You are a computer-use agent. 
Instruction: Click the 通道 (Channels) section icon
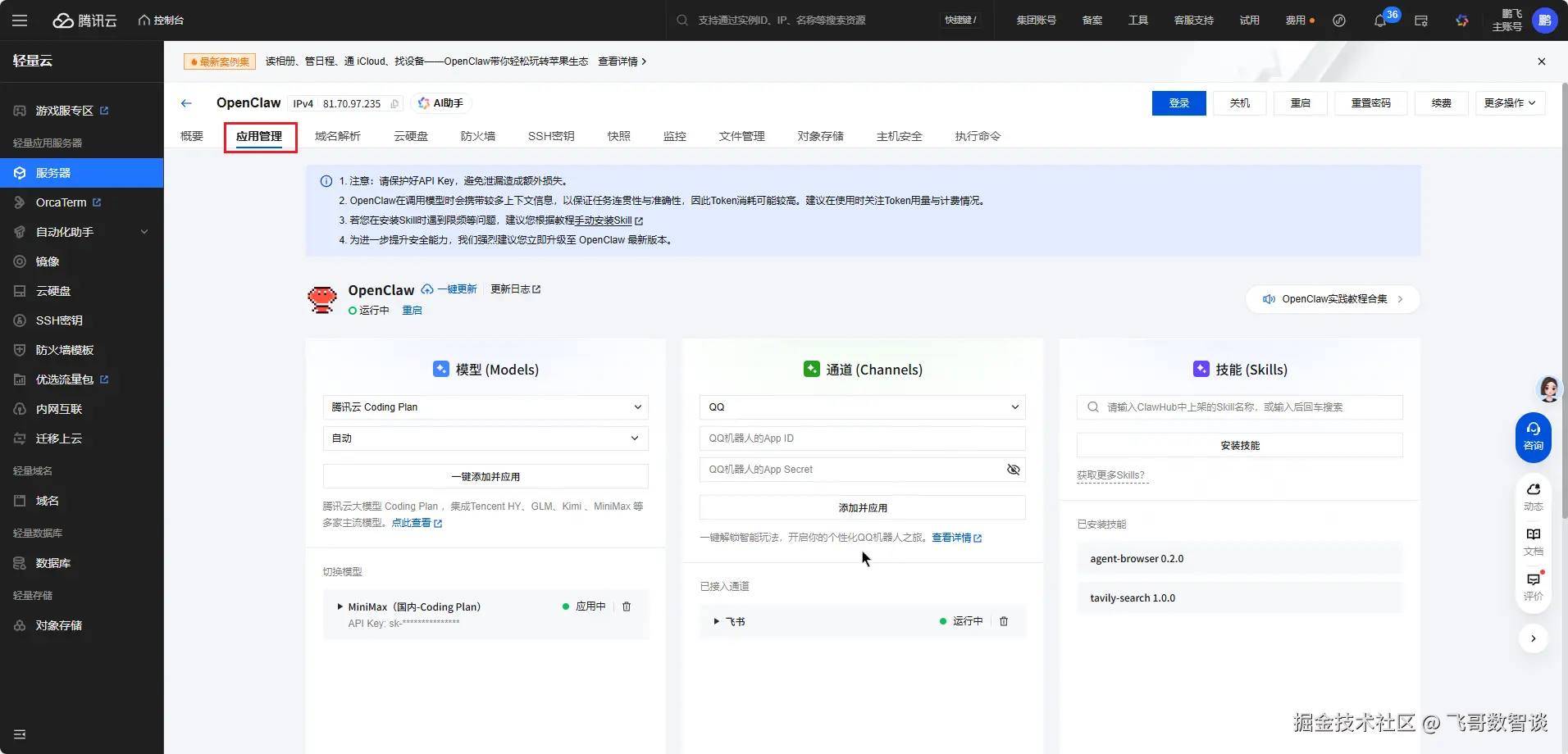tap(811, 369)
